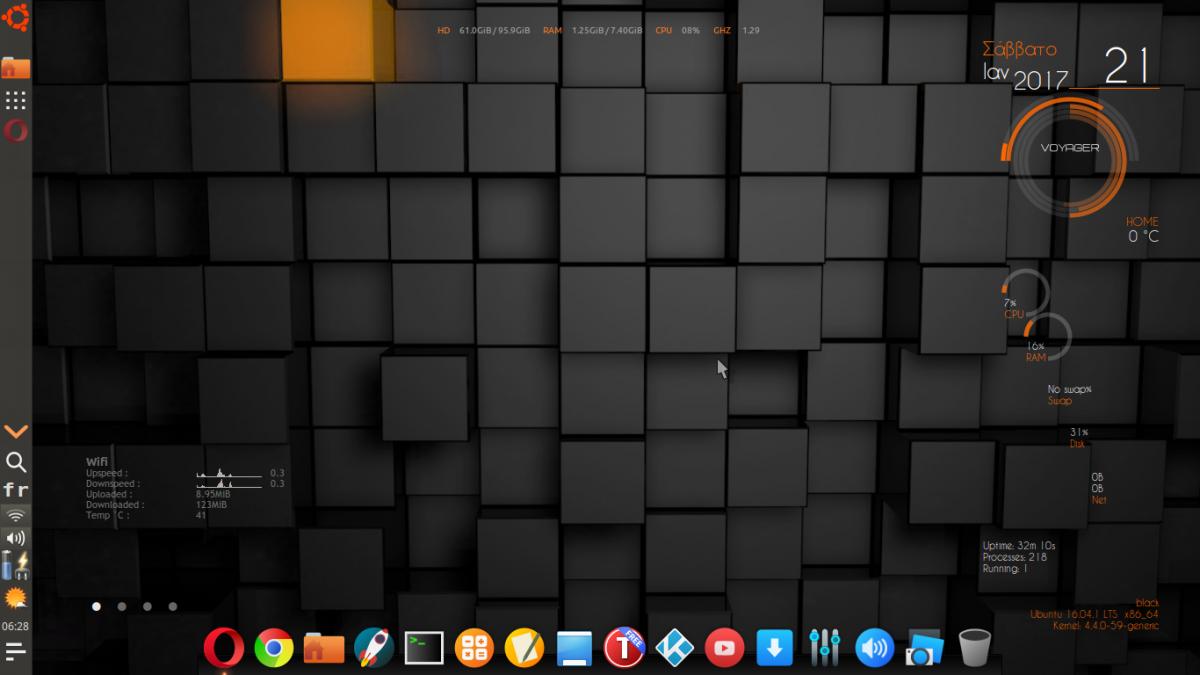Click the 7% CPU gauge
This screenshot has width=1200, height=675.
point(1025,296)
